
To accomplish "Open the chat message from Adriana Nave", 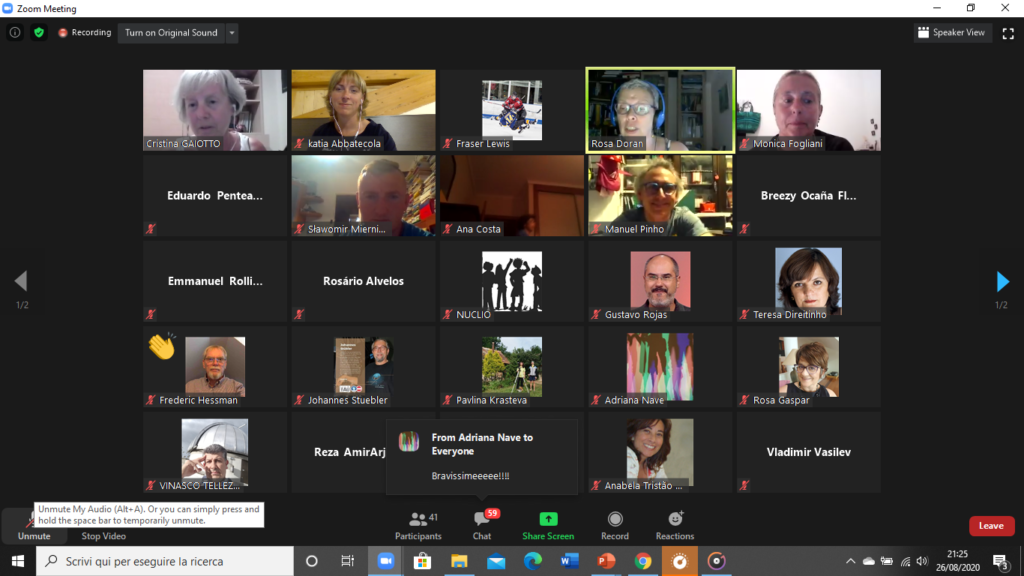I will coord(482,456).
